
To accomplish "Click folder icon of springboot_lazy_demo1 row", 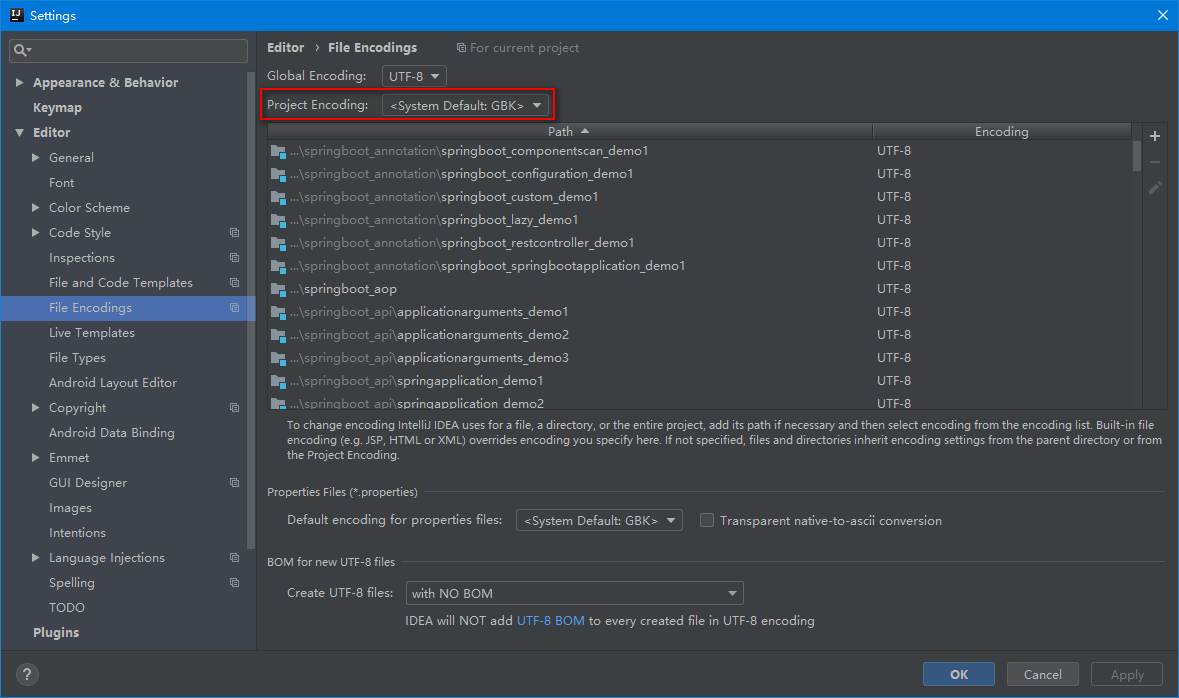I will click(x=278, y=221).
